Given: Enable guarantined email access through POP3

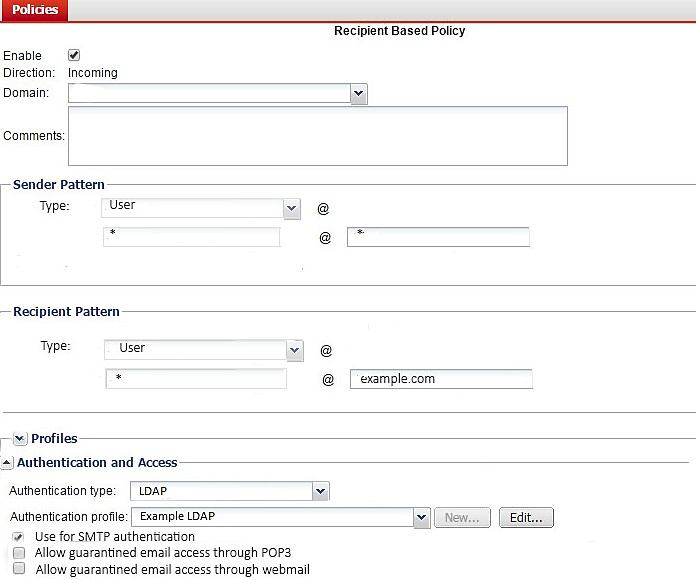Looking at the screenshot, I should click(x=19, y=553).
